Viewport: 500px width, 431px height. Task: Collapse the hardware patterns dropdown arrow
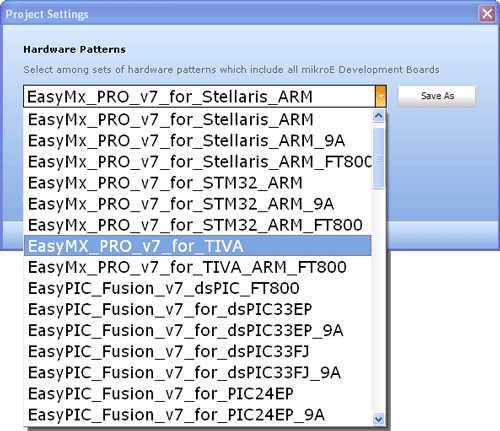click(381, 96)
